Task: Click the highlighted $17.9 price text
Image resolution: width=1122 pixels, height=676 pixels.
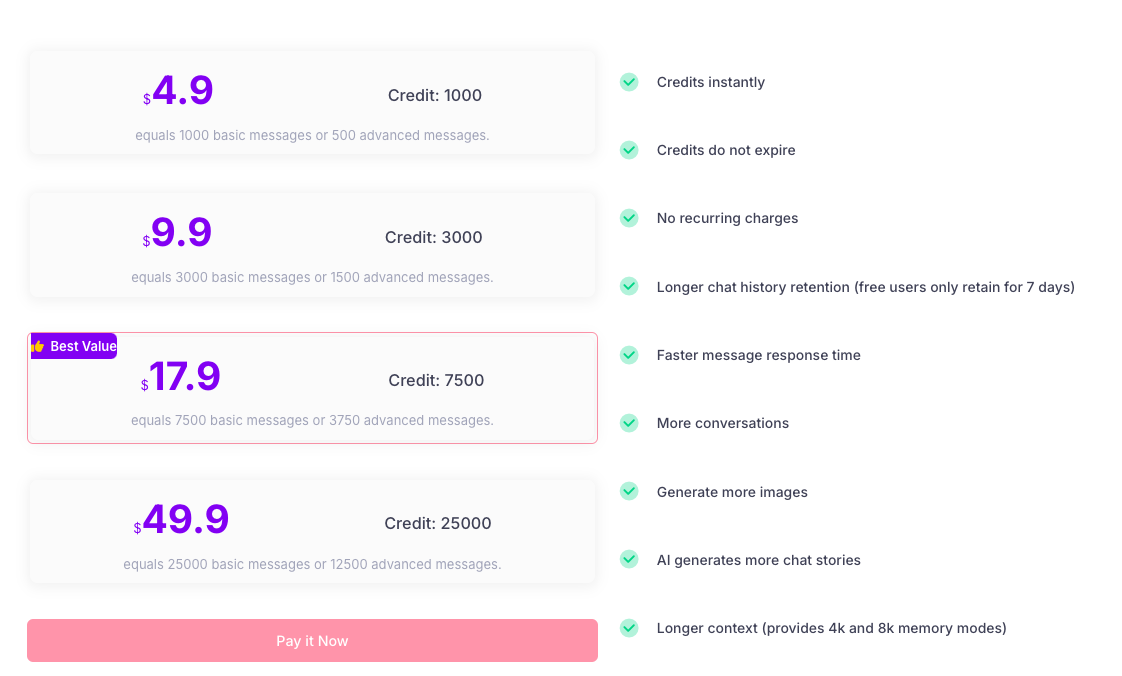Action: pos(180,378)
